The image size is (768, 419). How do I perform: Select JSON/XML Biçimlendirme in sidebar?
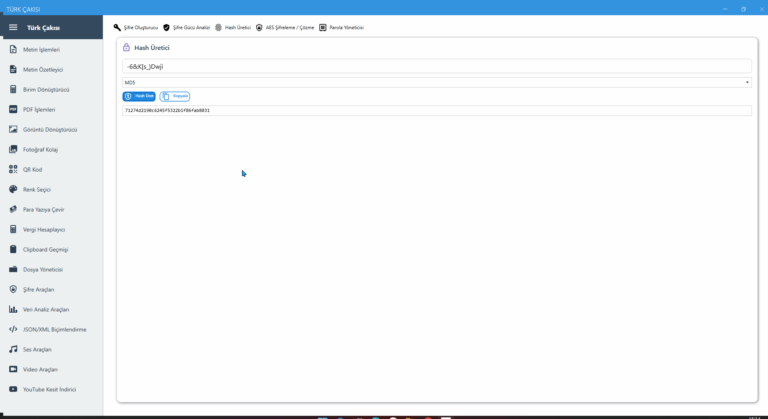click(54, 329)
